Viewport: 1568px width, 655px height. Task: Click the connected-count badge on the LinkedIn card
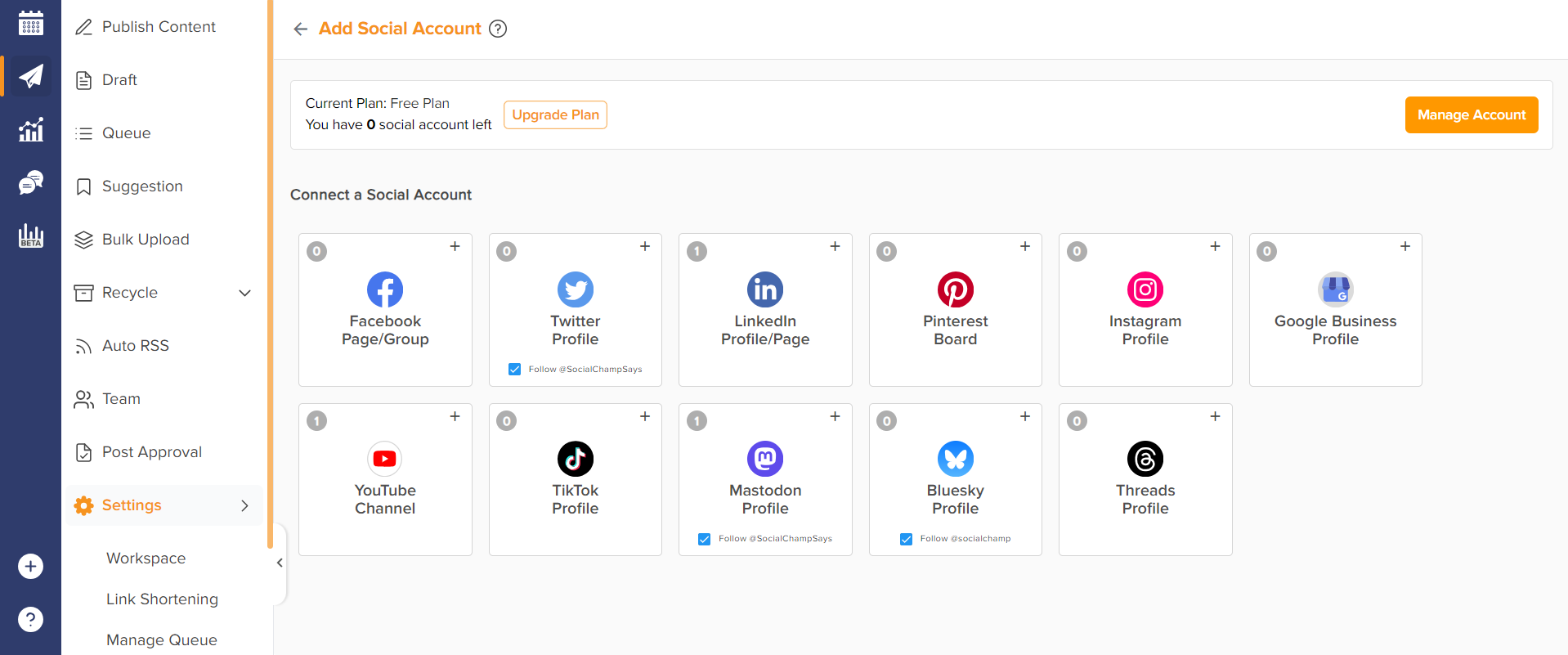click(697, 252)
